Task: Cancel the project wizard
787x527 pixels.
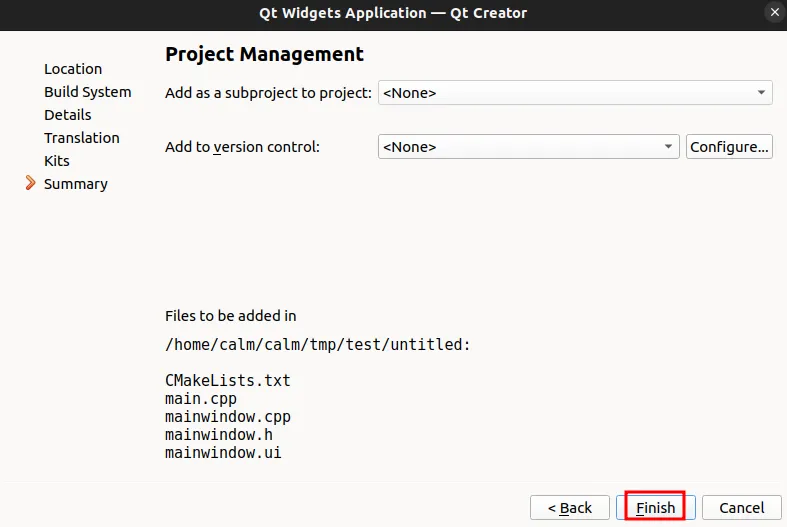Action: coord(742,507)
